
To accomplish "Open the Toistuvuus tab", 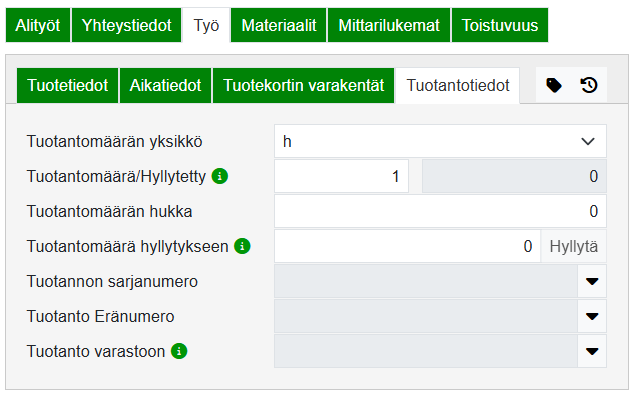I will pos(500,25).
